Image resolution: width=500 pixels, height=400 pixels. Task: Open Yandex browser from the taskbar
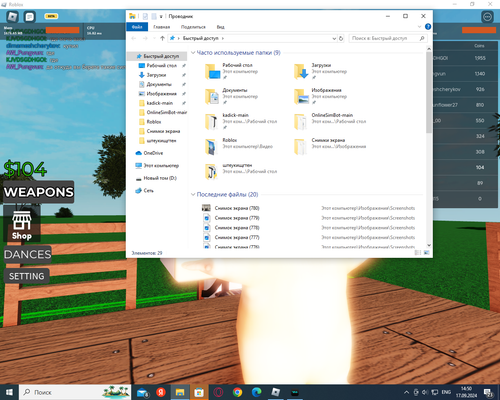click(x=161, y=392)
